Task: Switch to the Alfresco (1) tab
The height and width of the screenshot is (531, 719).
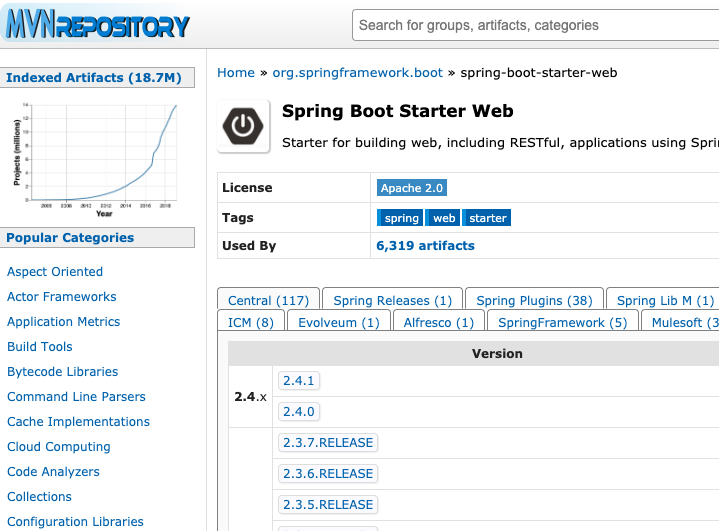Action: (438, 322)
